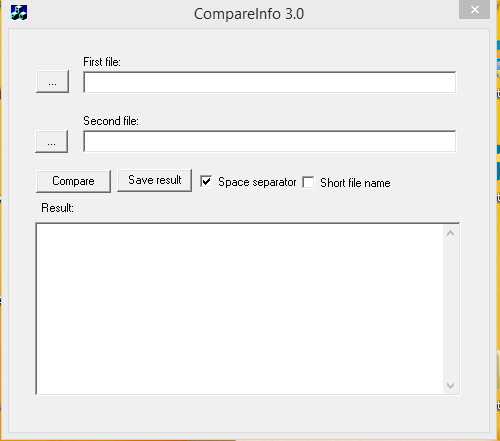Image resolution: width=500 pixels, height=441 pixels.
Task: Click the Result scrollbar up arrow
Action: pos(451,233)
